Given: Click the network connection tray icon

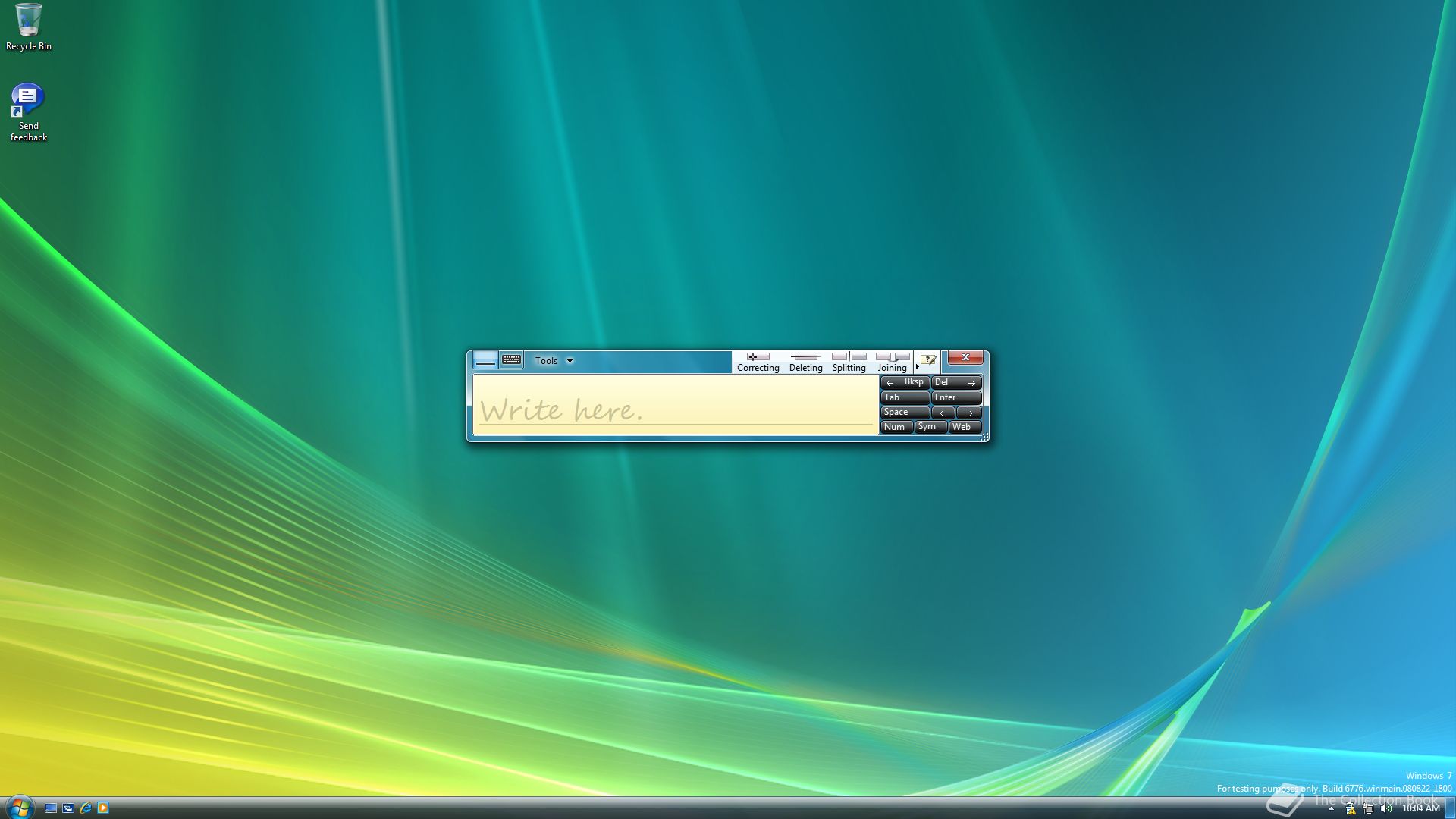Looking at the screenshot, I should tap(1368, 809).
